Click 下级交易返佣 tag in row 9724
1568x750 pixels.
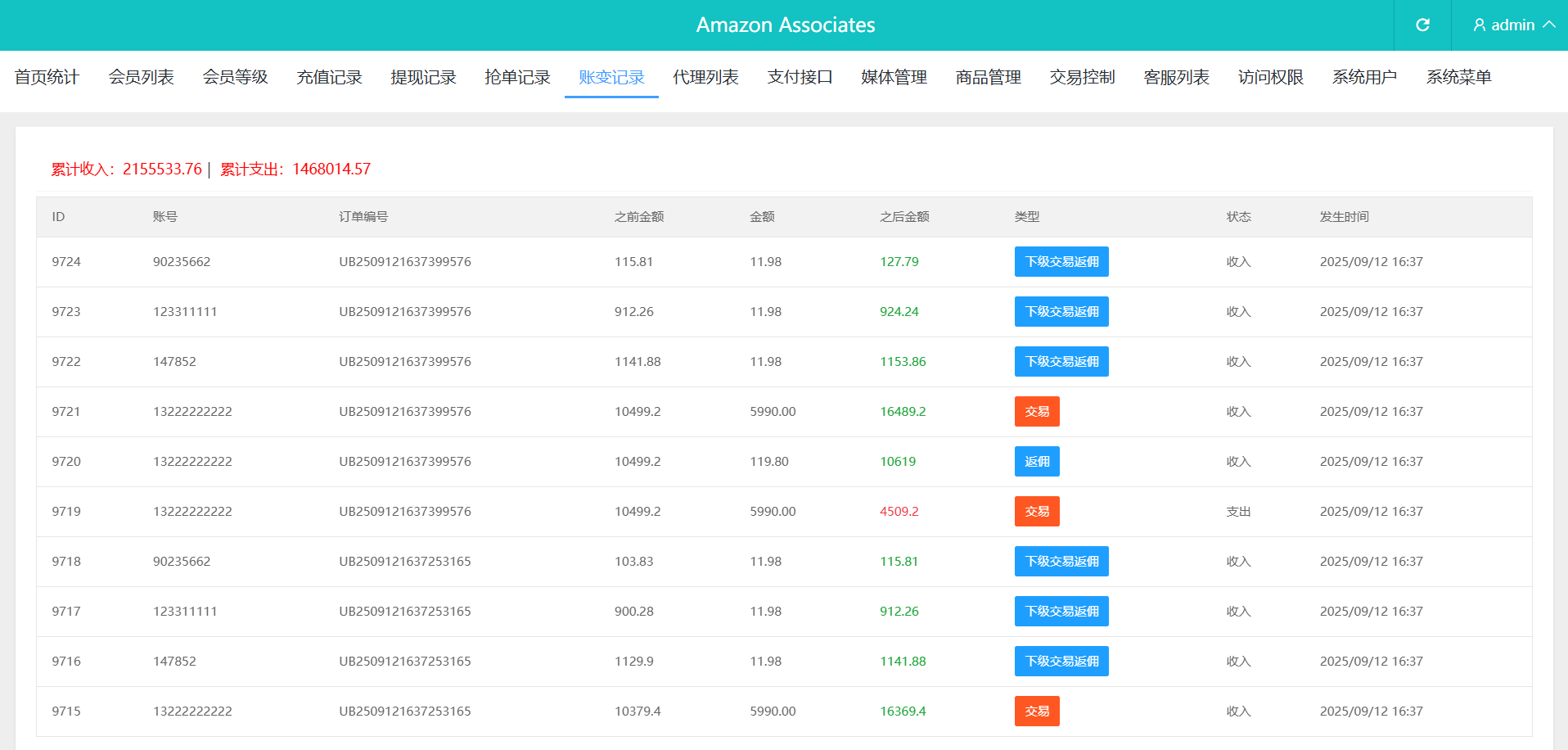tap(1061, 262)
